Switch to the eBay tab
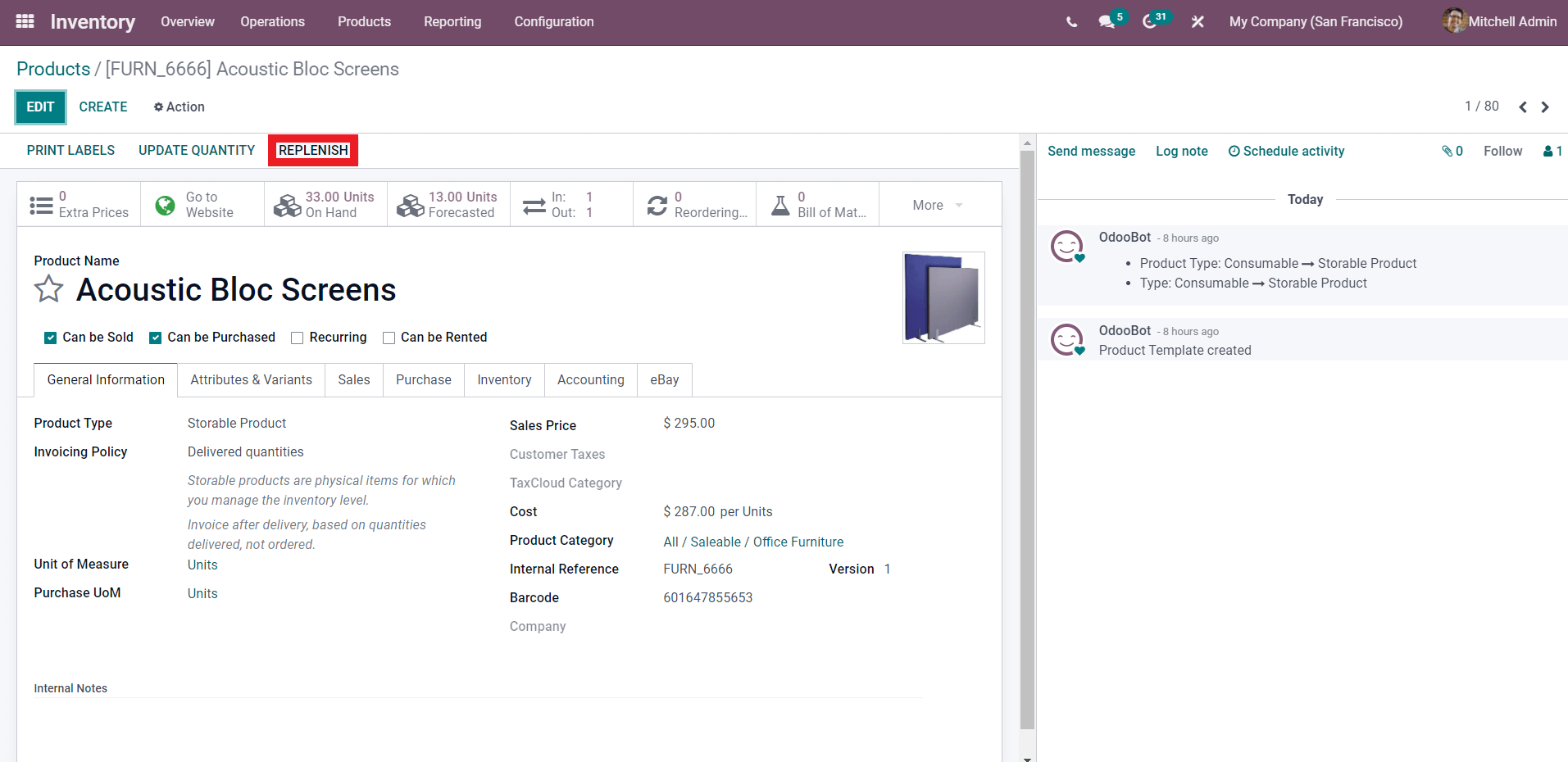This screenshot has width=1568, height=762. [665, 380]
